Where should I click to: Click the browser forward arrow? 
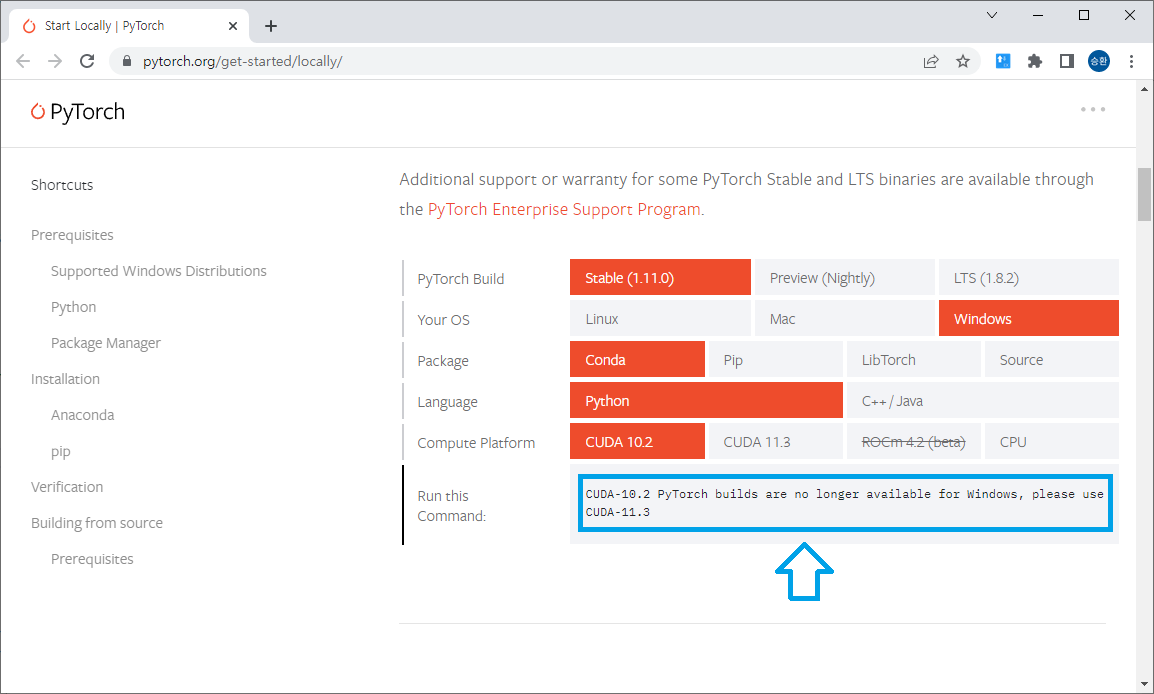pos(55,61)
